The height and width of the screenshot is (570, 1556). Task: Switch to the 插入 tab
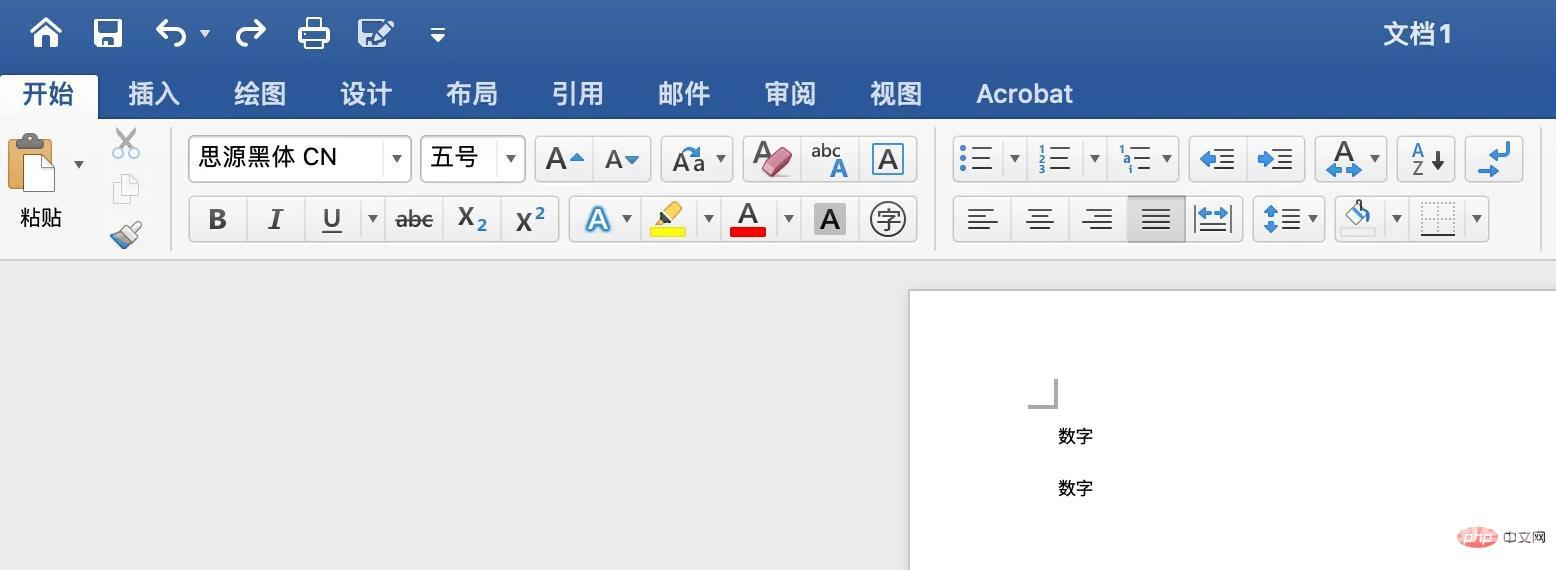pos(154,94)
